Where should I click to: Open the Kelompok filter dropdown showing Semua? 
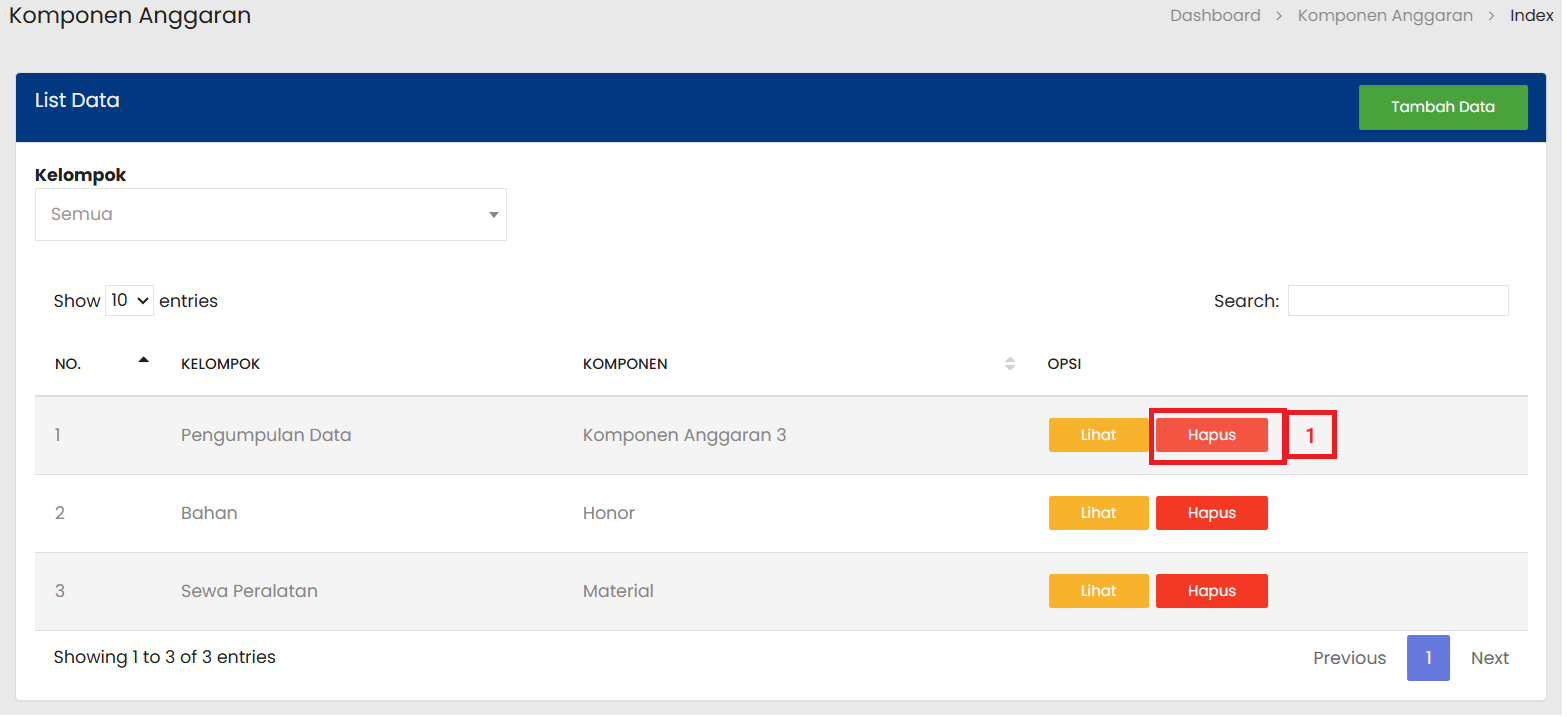270,214
